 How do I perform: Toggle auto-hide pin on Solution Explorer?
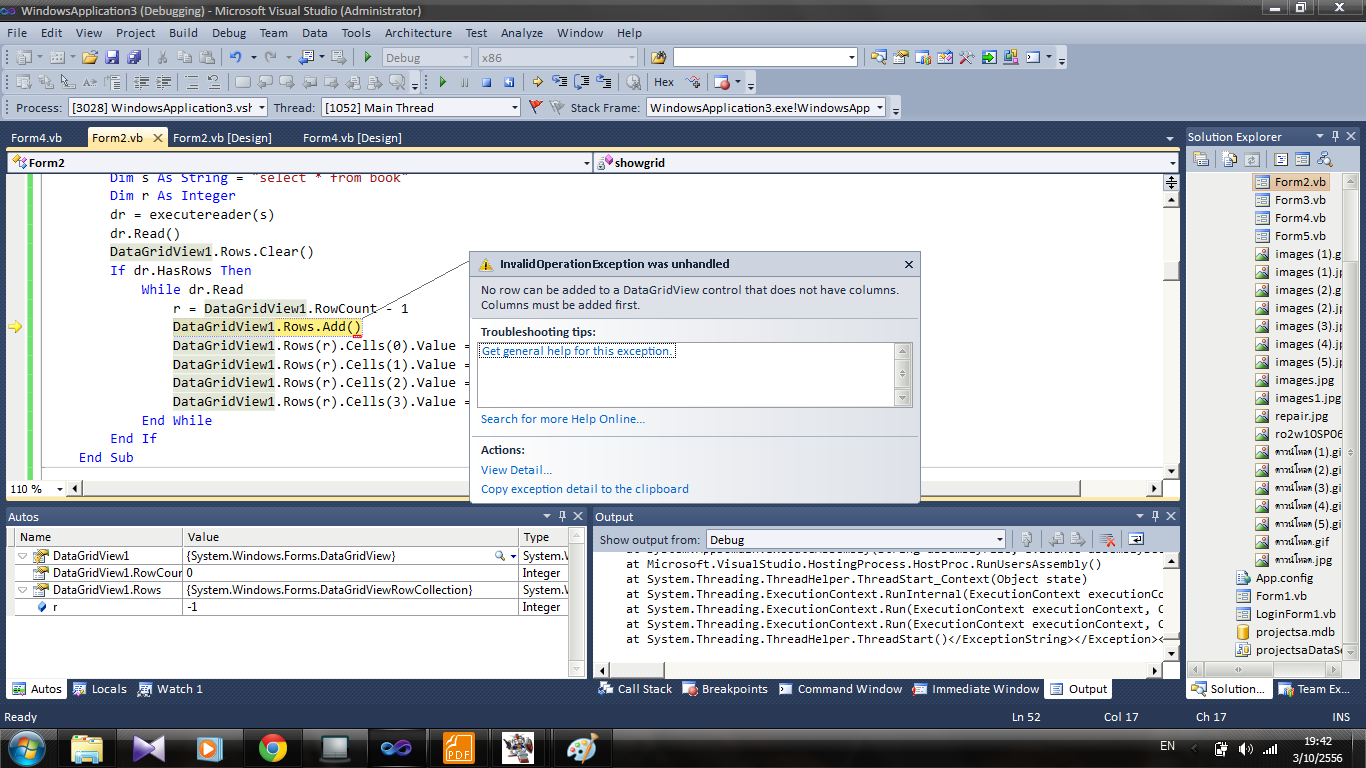(1335, 136)
